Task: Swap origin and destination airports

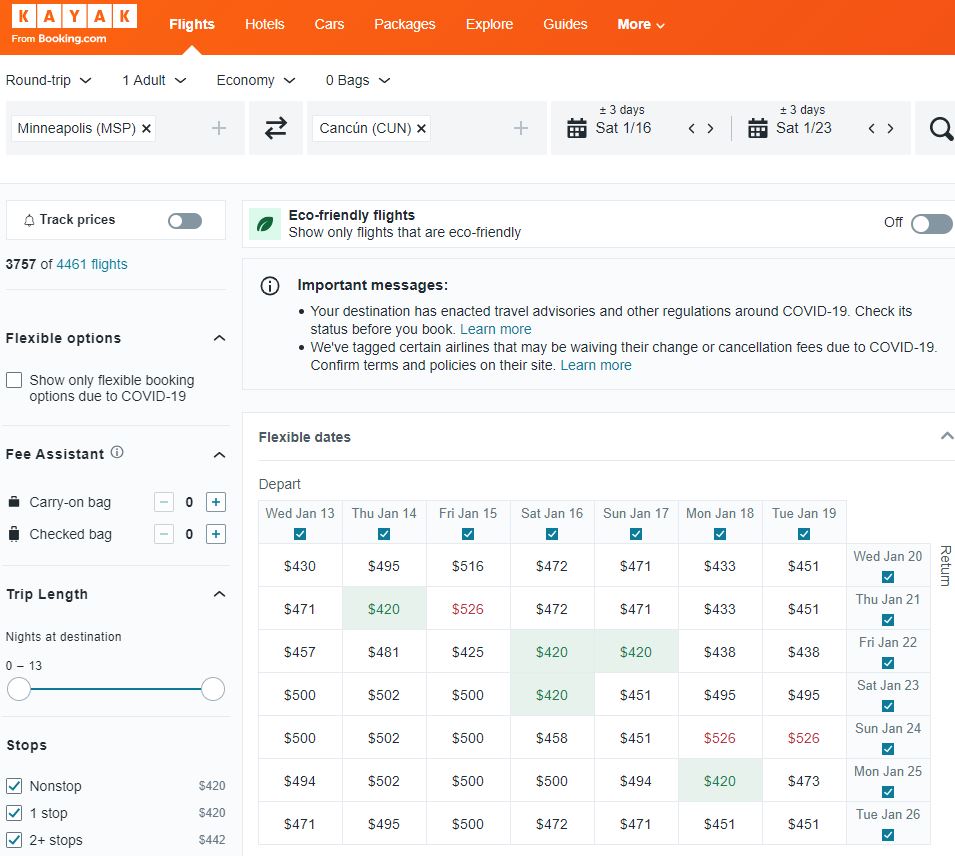Action: 276,128
